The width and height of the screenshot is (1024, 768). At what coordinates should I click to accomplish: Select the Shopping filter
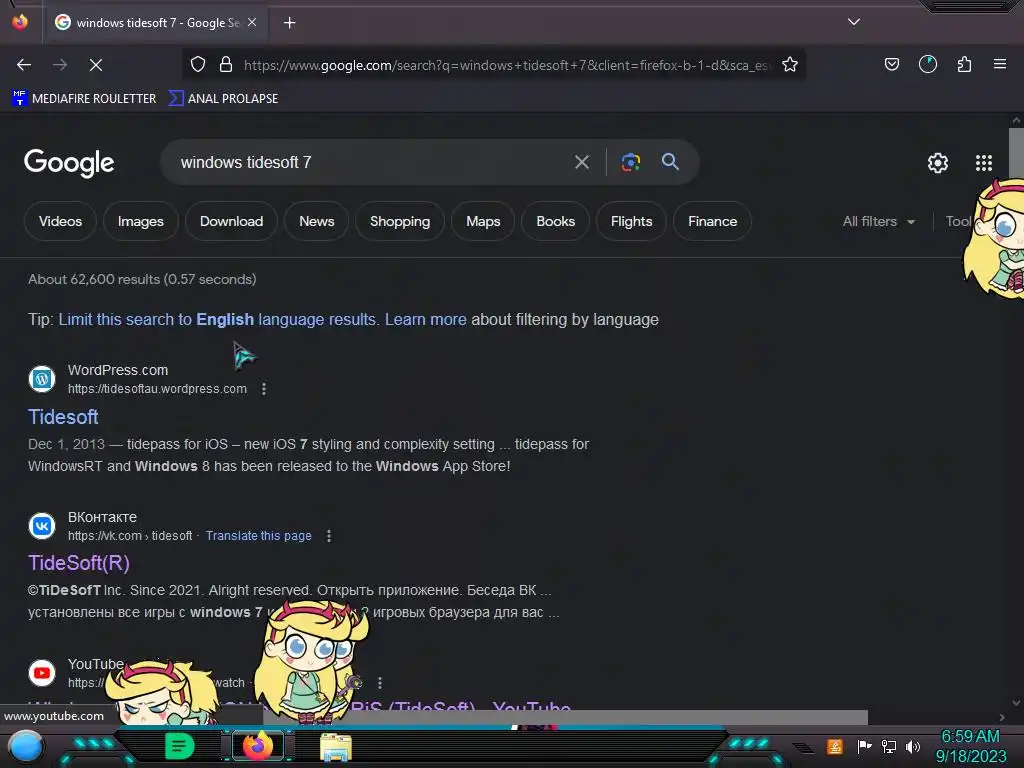click(x=400, y=221)
